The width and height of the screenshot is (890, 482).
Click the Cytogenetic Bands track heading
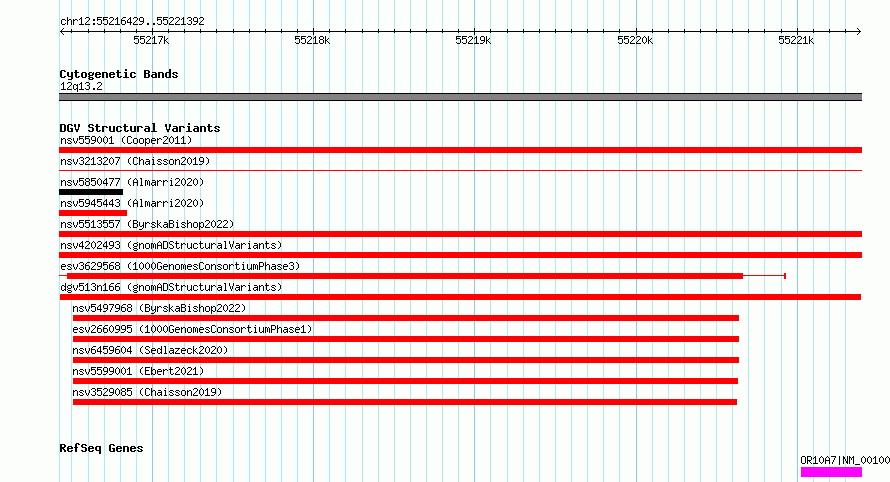click(119, 74)
